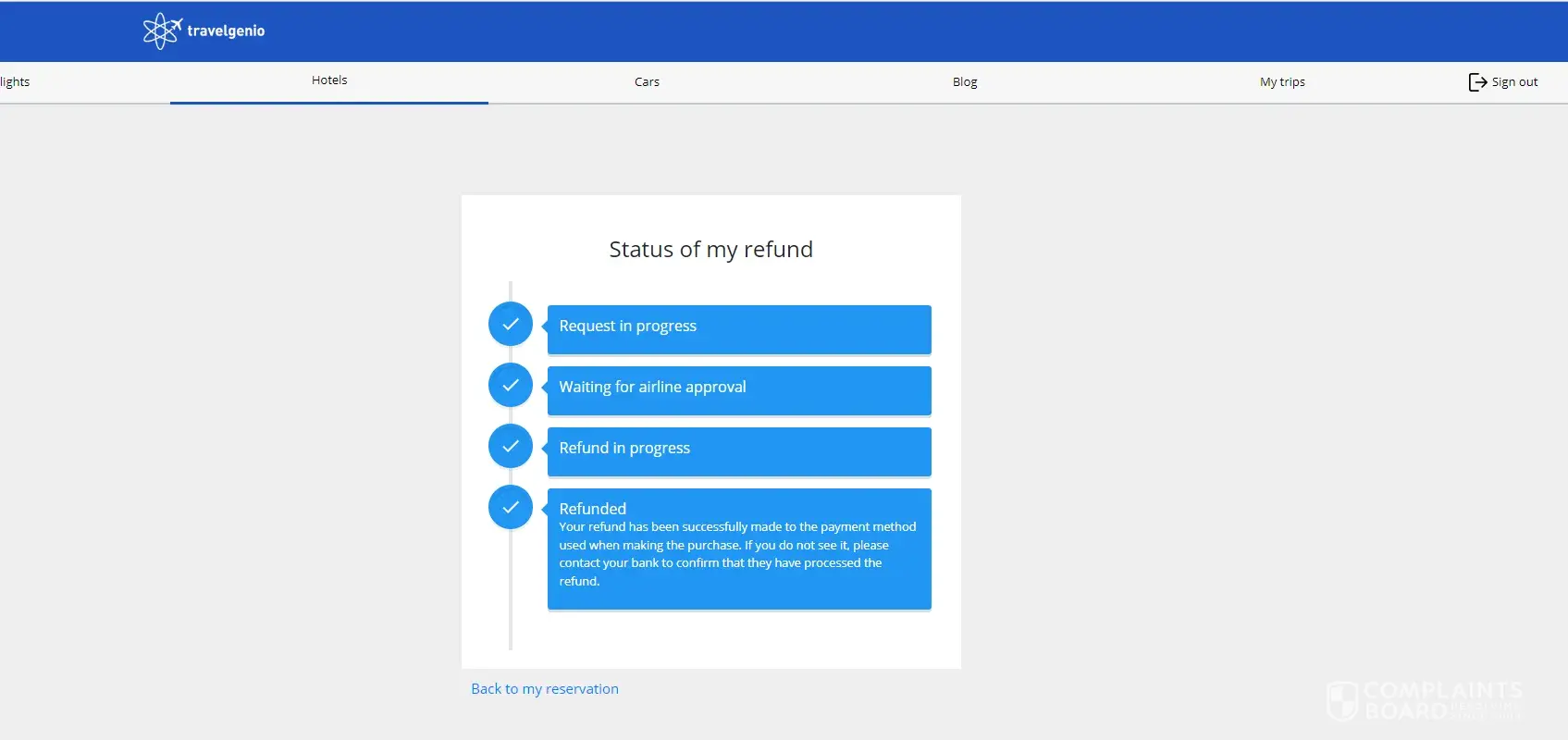
Task: Select the Waiting for airline approval step
Action: coord(738,389)
